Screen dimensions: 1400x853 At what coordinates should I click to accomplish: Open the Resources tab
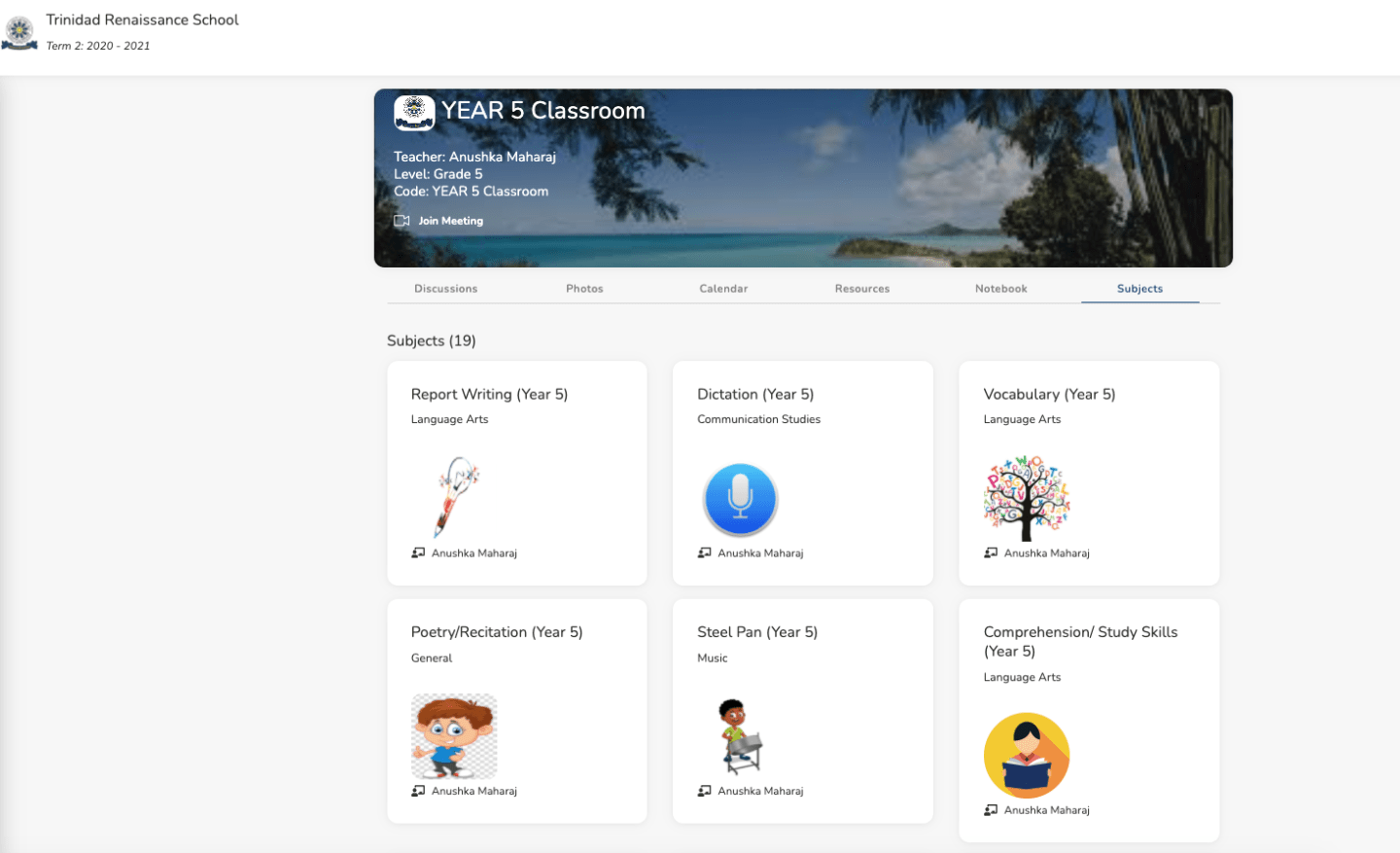pos(861,288)
